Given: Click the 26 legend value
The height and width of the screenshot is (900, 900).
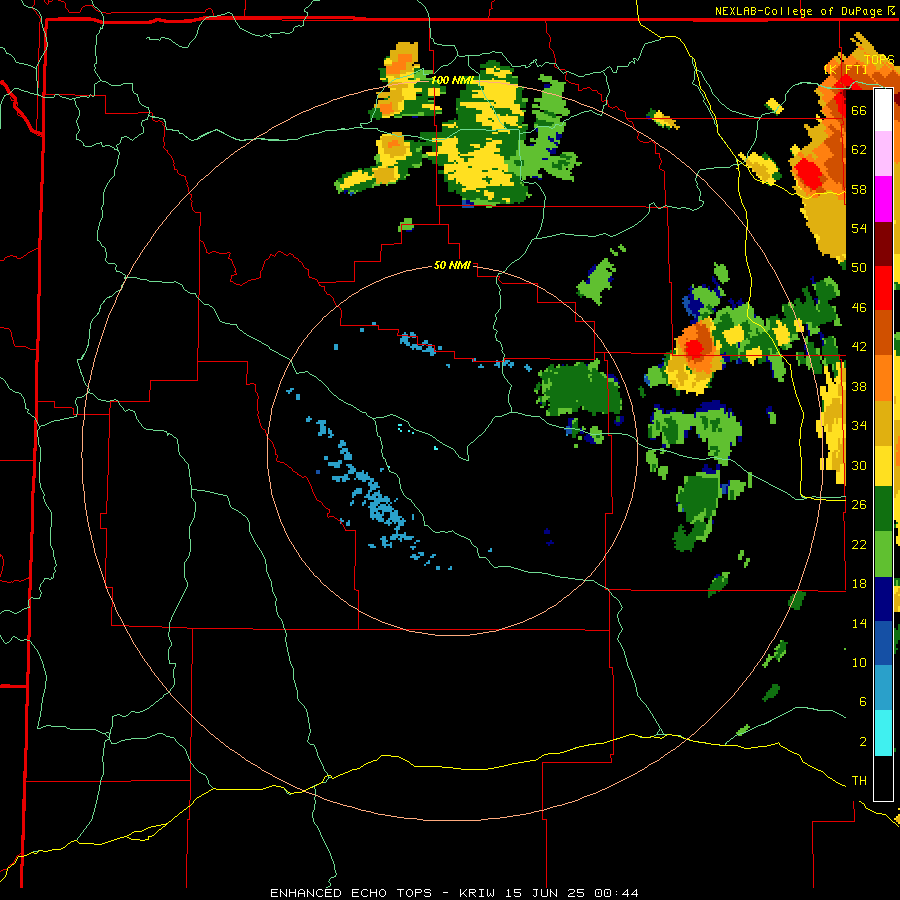Looking at the screenshot, I should pos(859,505).
